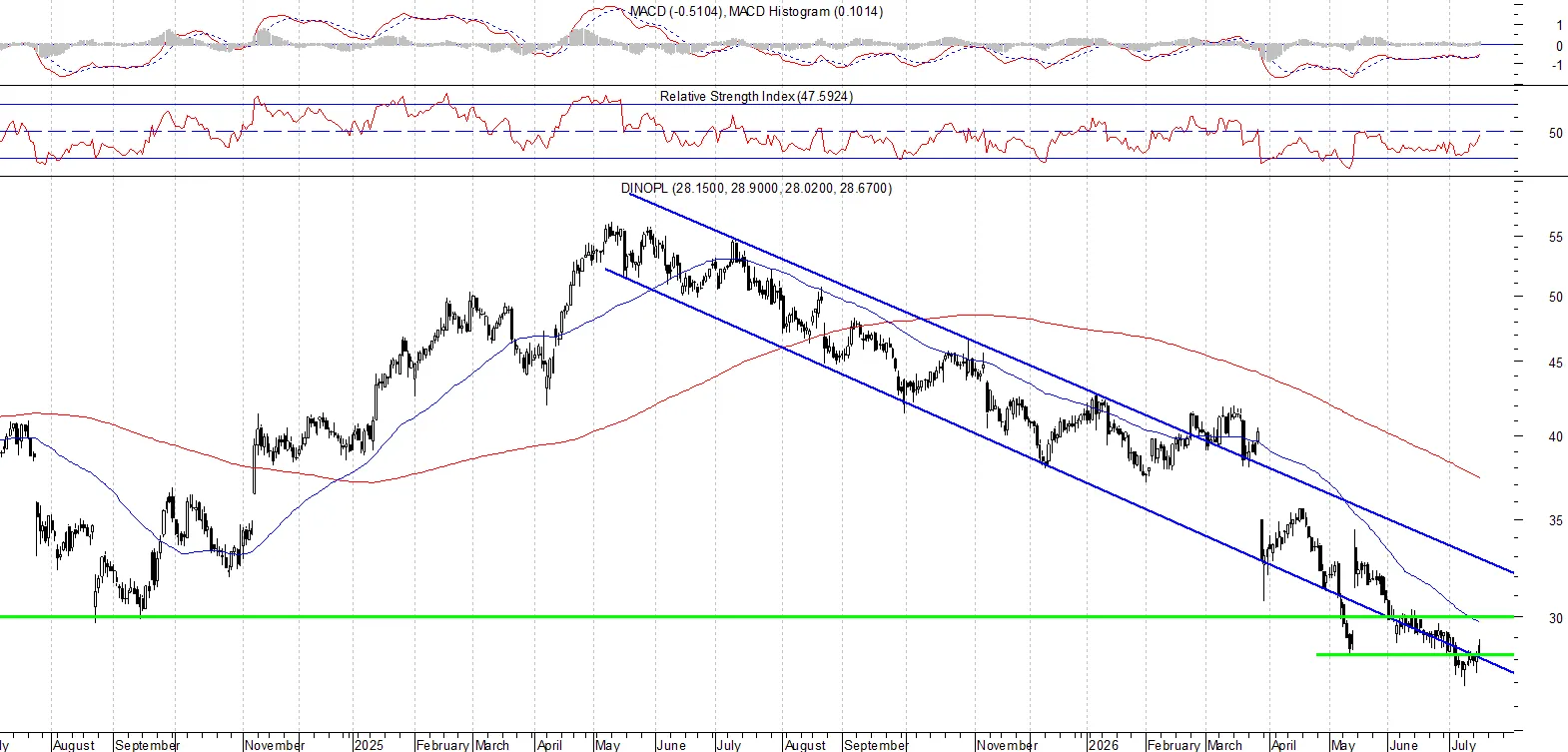Click the DINOPL price title label

[756, 188]
